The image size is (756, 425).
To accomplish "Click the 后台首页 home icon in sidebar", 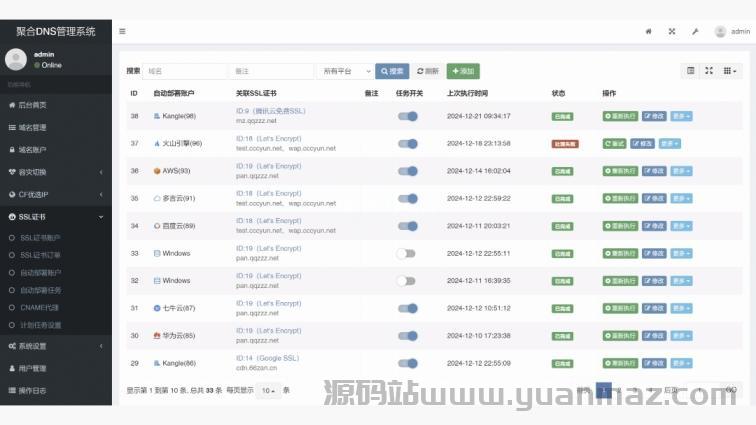I will click(x=12, y=105).
